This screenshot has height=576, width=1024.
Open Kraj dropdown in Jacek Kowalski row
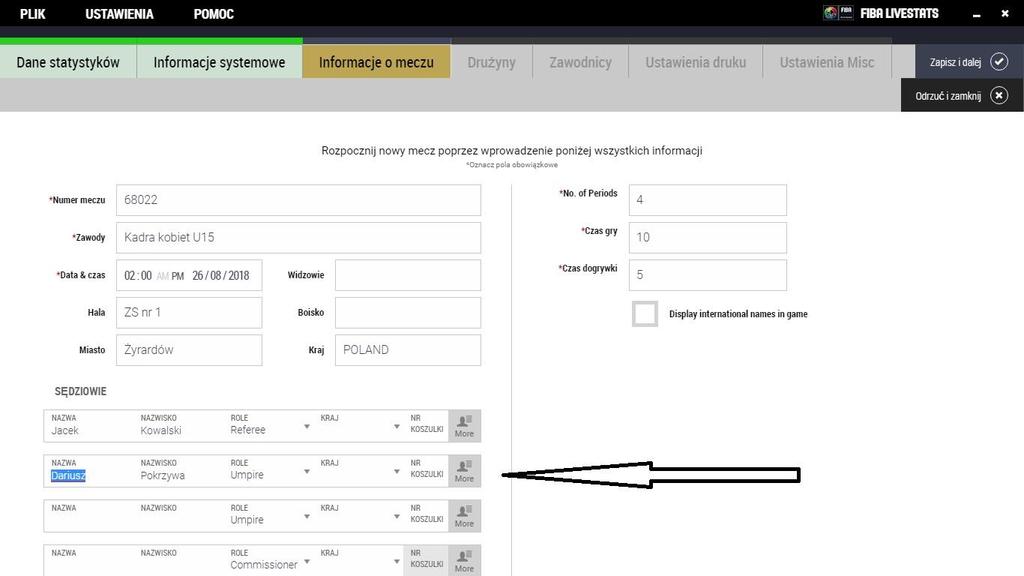point(396,426)
